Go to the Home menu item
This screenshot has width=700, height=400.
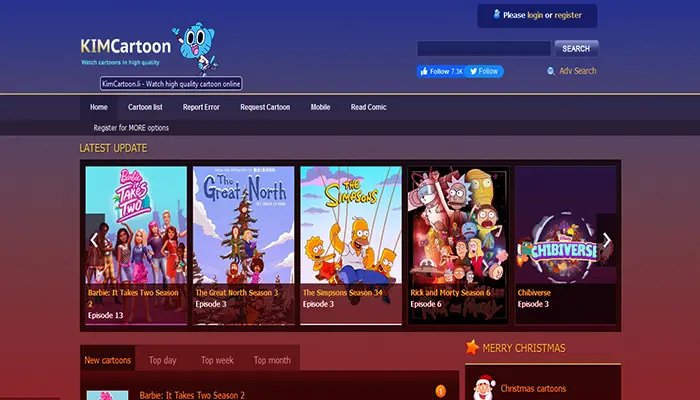[x=99, y=107]
